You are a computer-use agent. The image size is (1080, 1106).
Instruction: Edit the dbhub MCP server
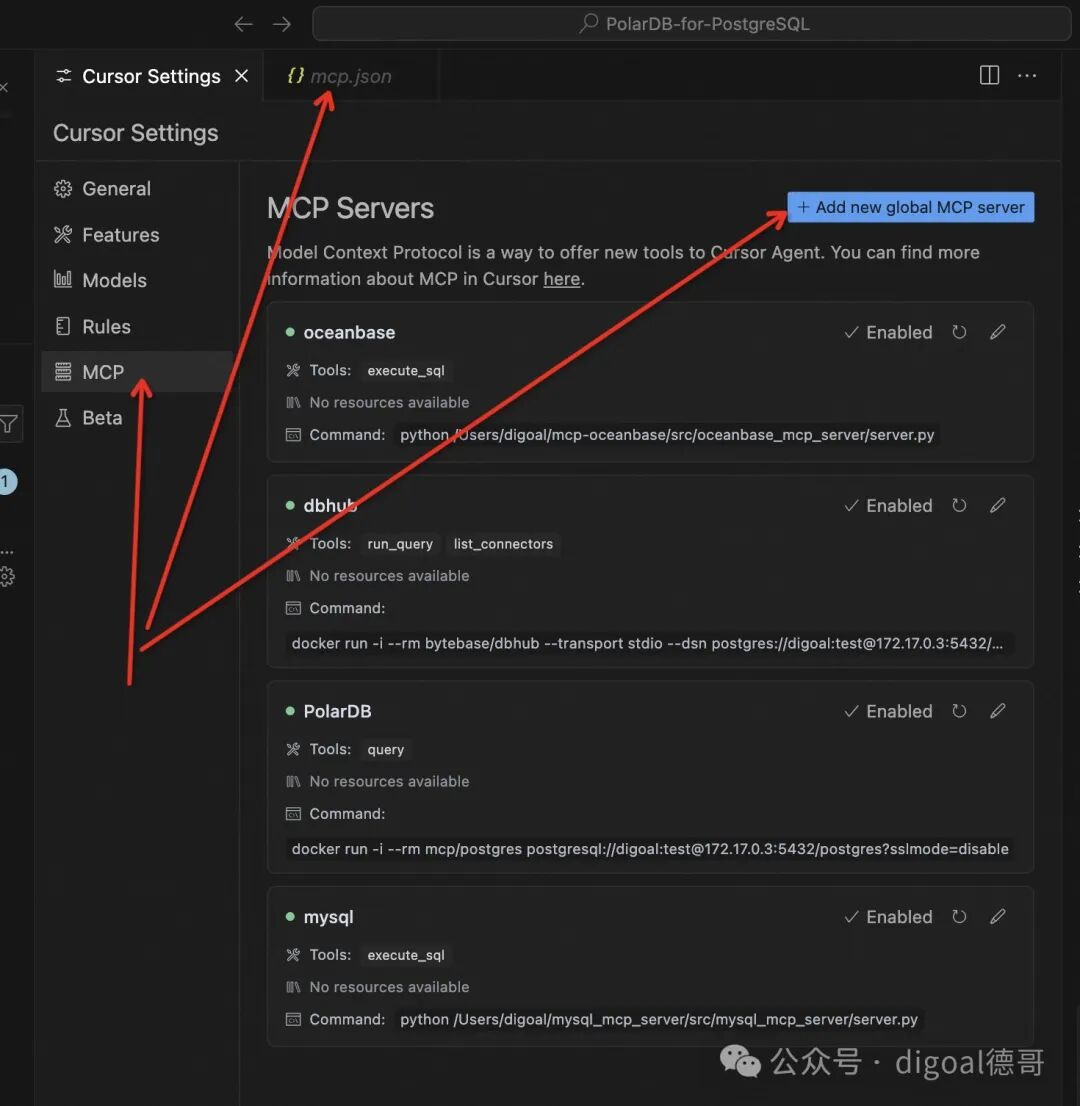pos(997,505)
